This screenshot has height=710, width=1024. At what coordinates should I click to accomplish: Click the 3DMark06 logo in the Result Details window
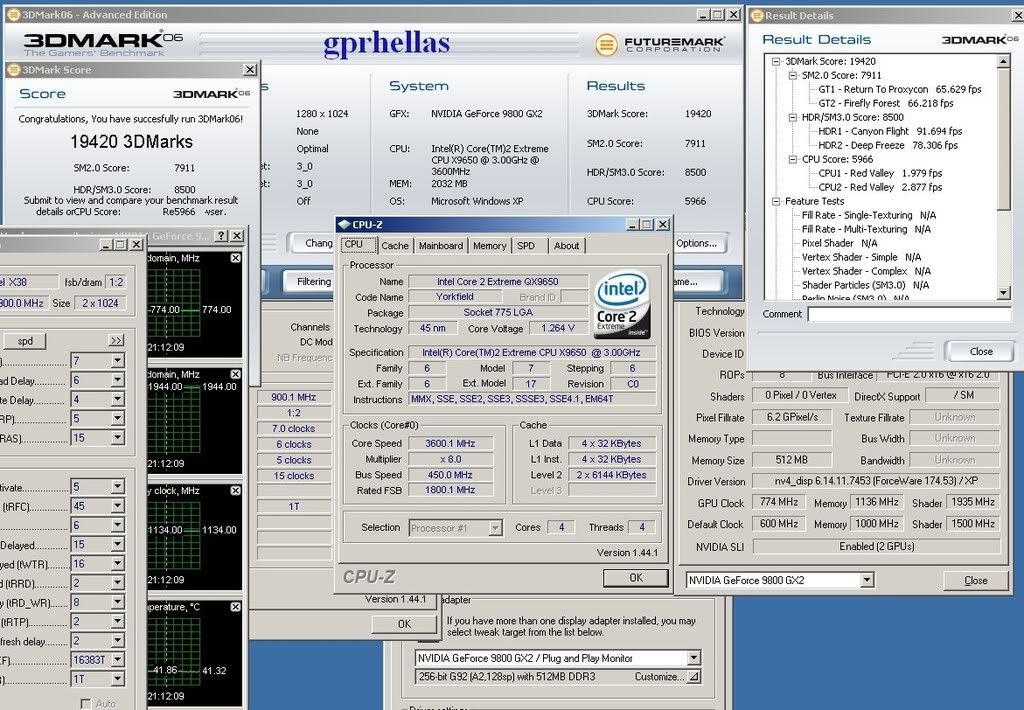tap(980, 40)
